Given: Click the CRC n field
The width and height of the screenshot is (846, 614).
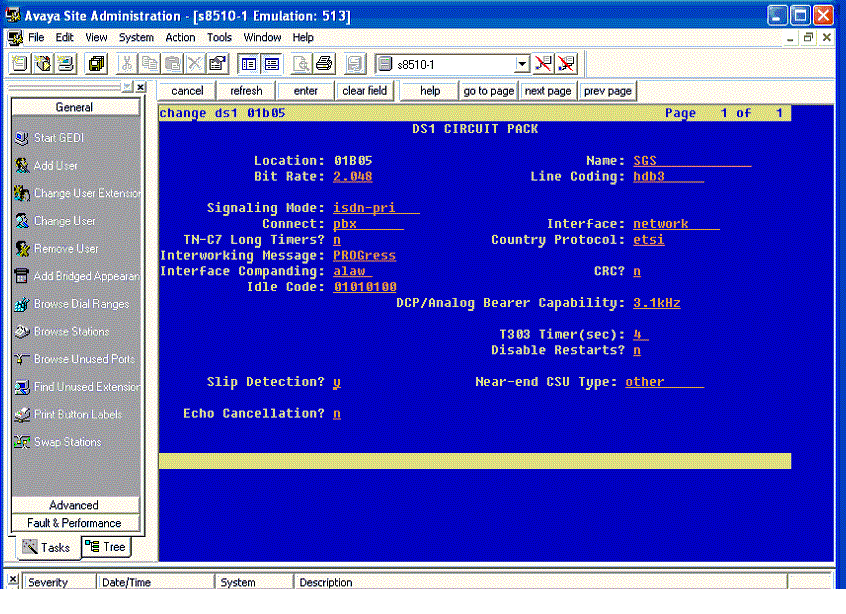Looking at the screenshot, I should tap(637, 271).
